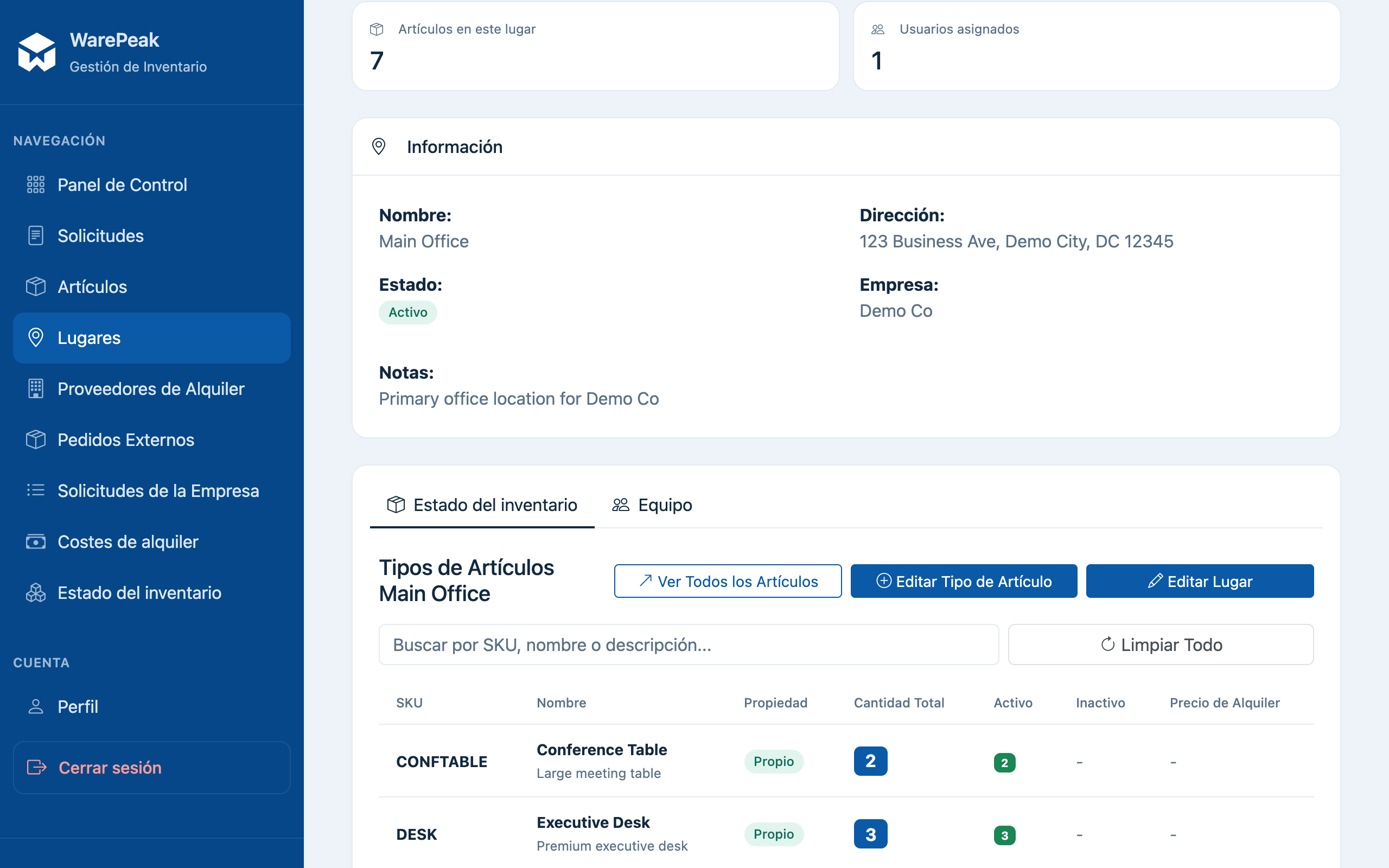This screenshot has width=1389, height=868.
Task: Click the SKU column header
Action: tap(409, 703)
